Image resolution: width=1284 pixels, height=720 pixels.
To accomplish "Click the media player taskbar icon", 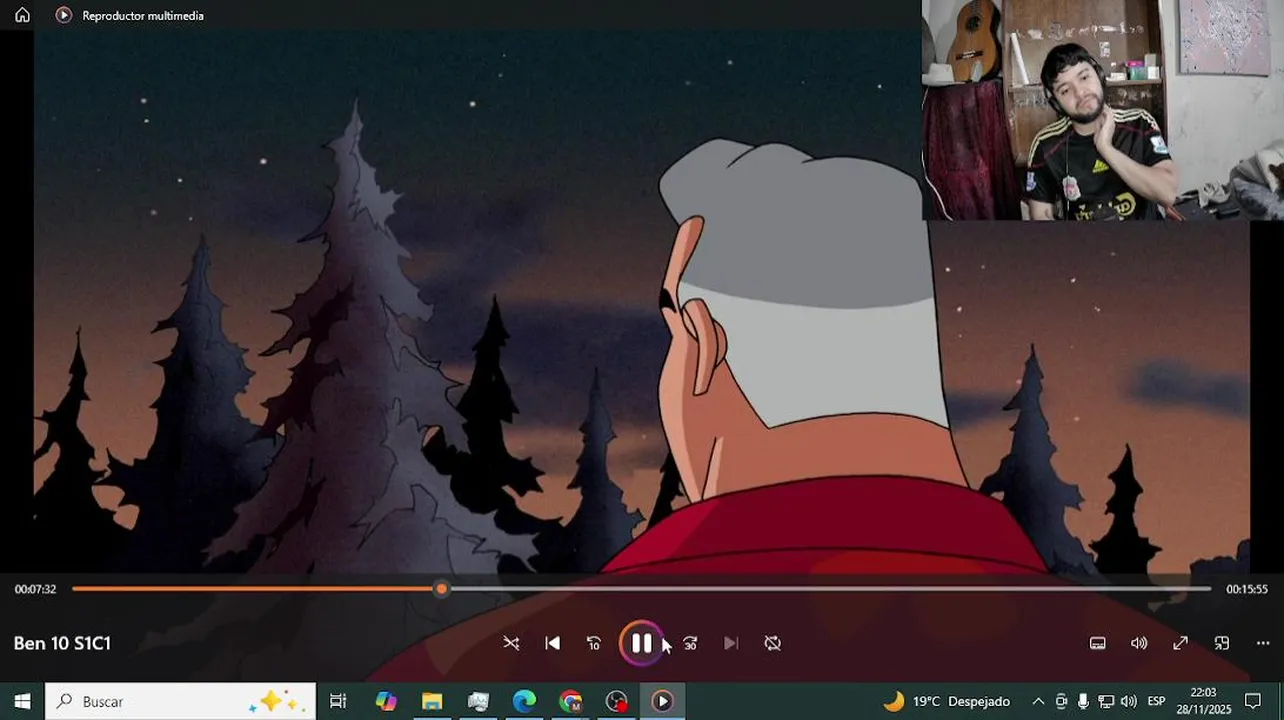I will coord(662,701).
